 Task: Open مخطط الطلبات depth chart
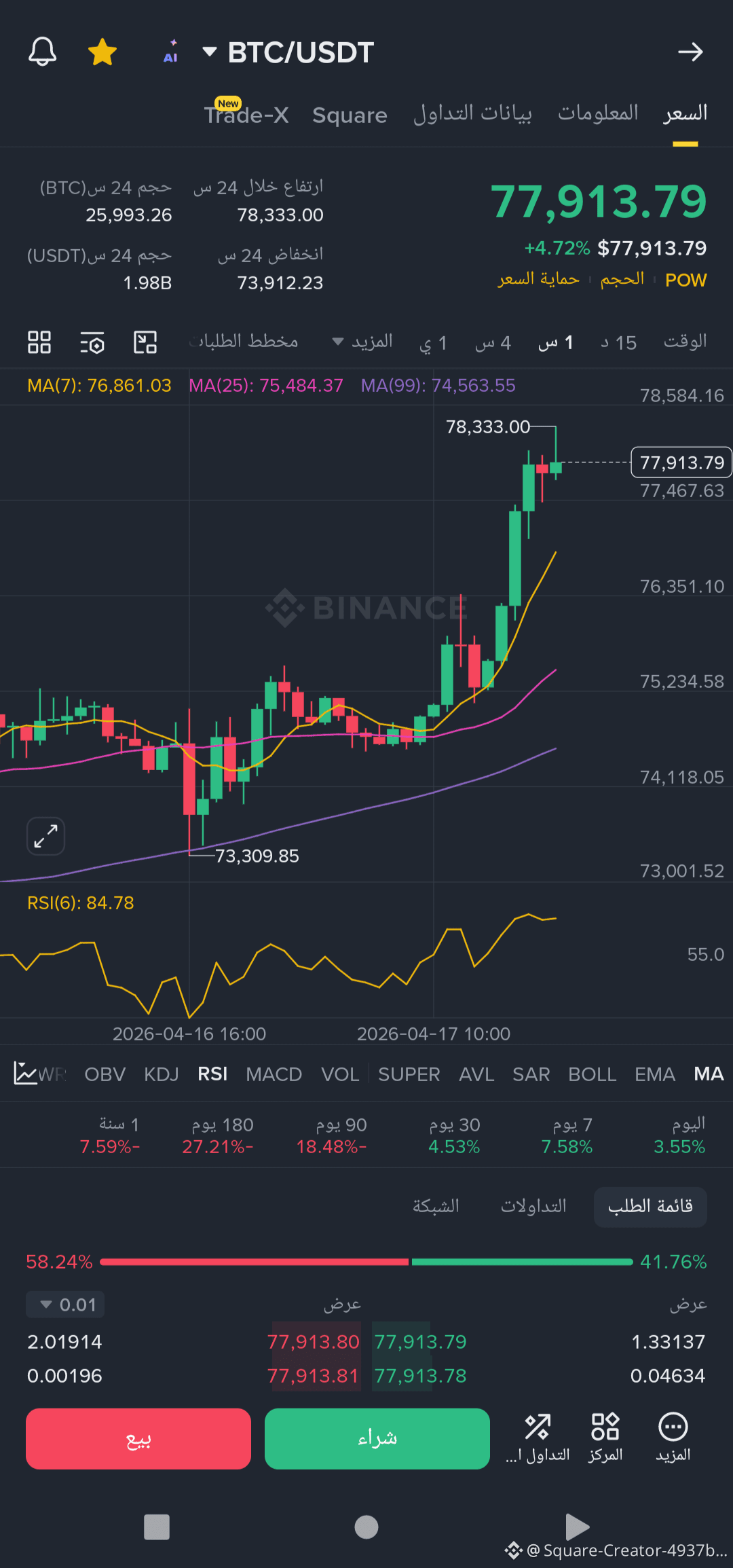[244, 341]
